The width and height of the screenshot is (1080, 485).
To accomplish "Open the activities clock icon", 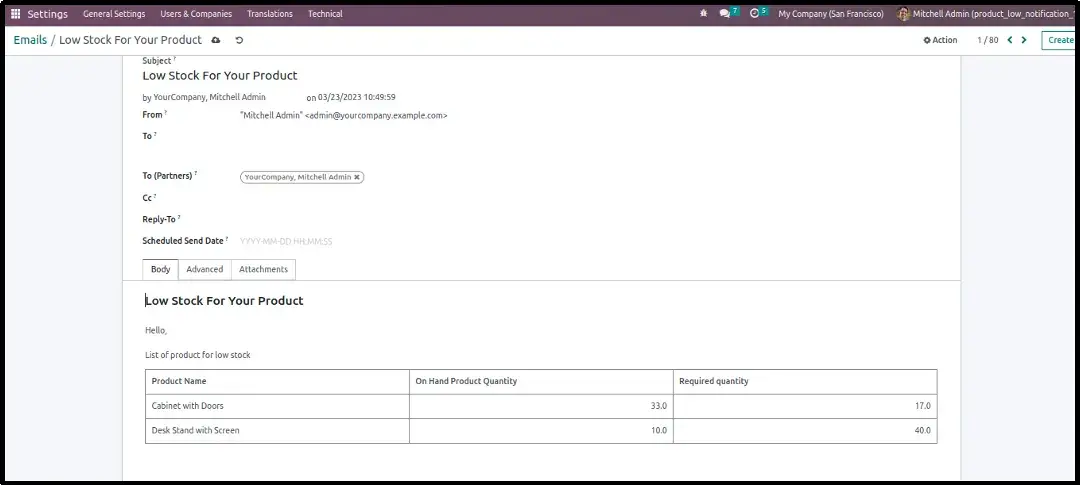I will (754, 14).
